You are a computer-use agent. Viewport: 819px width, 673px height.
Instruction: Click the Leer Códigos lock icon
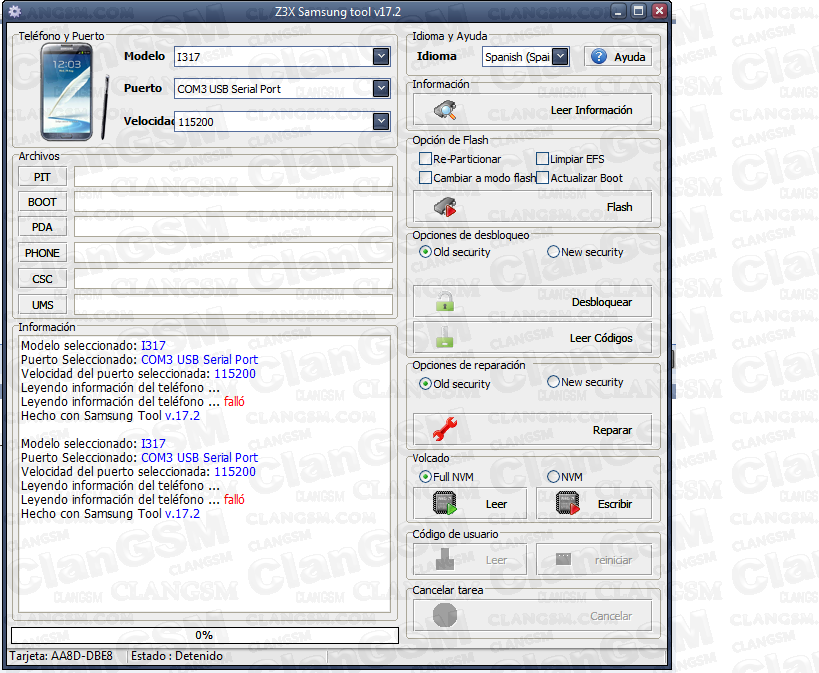(445, 337)
